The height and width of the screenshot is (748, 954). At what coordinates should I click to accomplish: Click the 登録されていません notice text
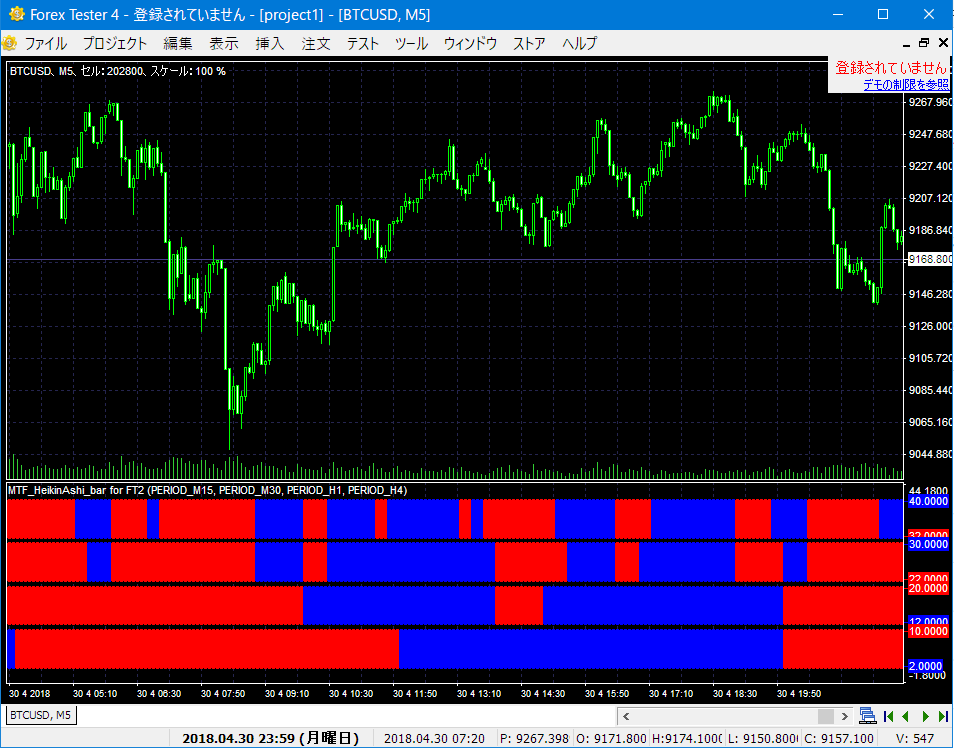(891, 68)
